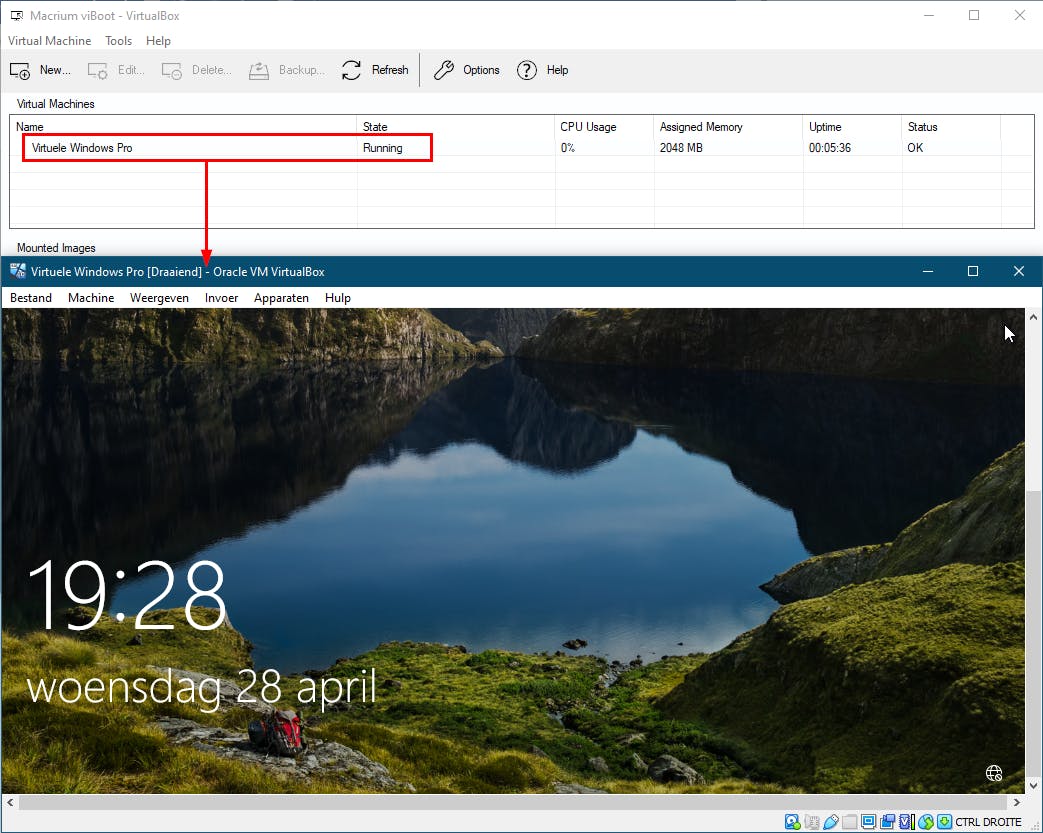Image resolution: width=1043 pixels, height=833 pixels.
Task: Click the USB devices status icon
Action: [831, 822]
